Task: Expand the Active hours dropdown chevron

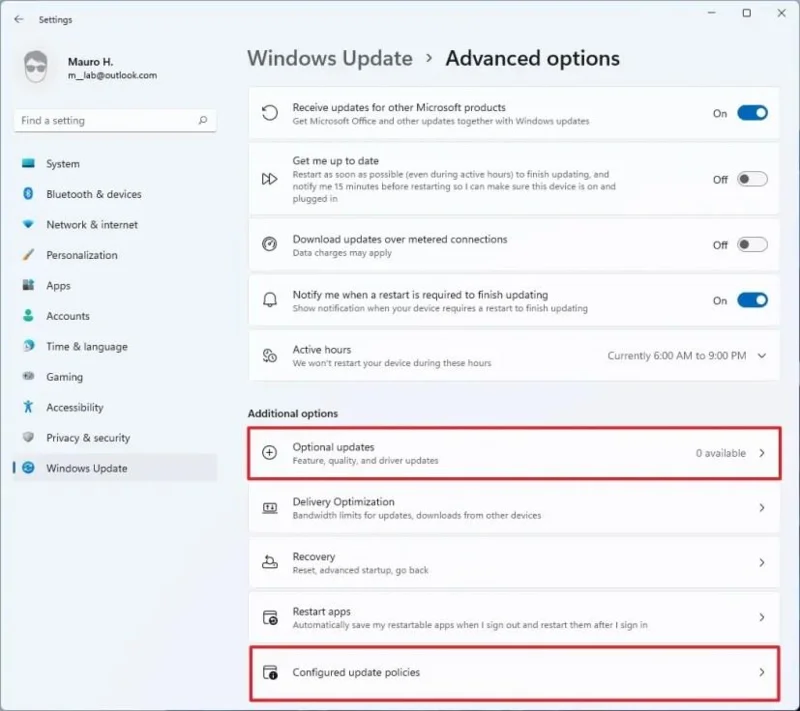Action: point(762,356)
